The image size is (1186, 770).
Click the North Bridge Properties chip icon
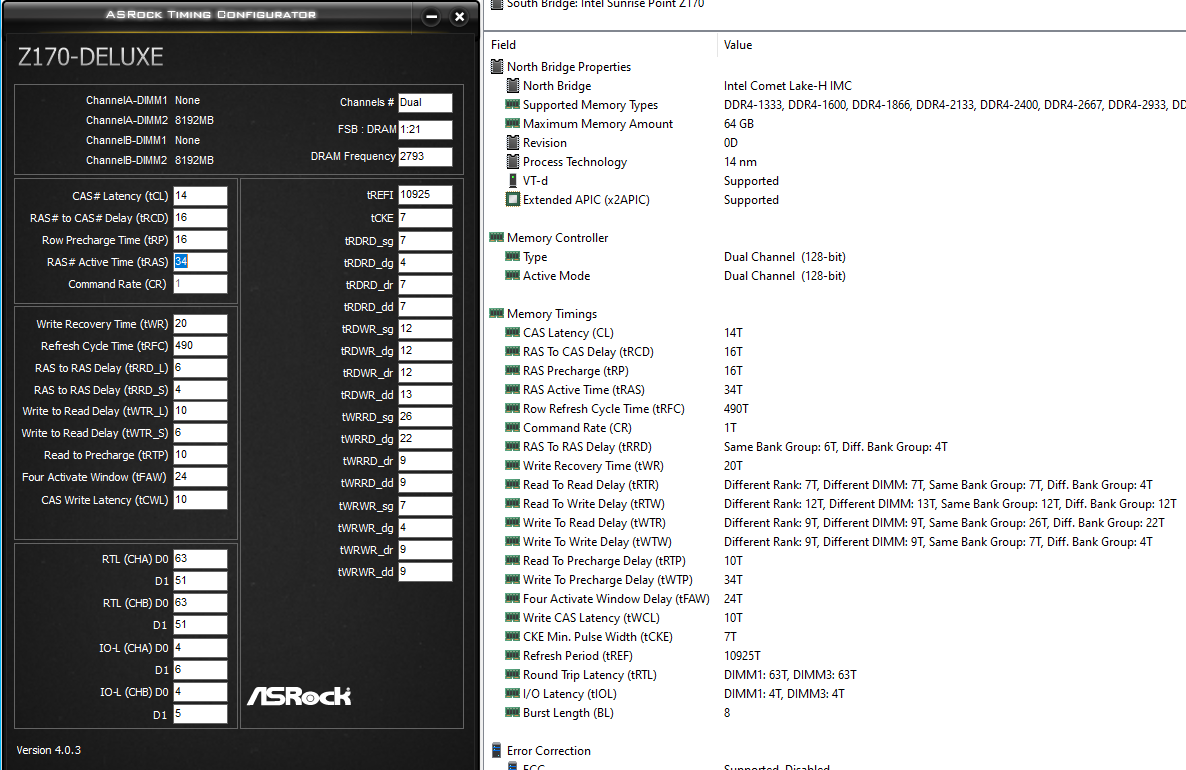[497, 67]
